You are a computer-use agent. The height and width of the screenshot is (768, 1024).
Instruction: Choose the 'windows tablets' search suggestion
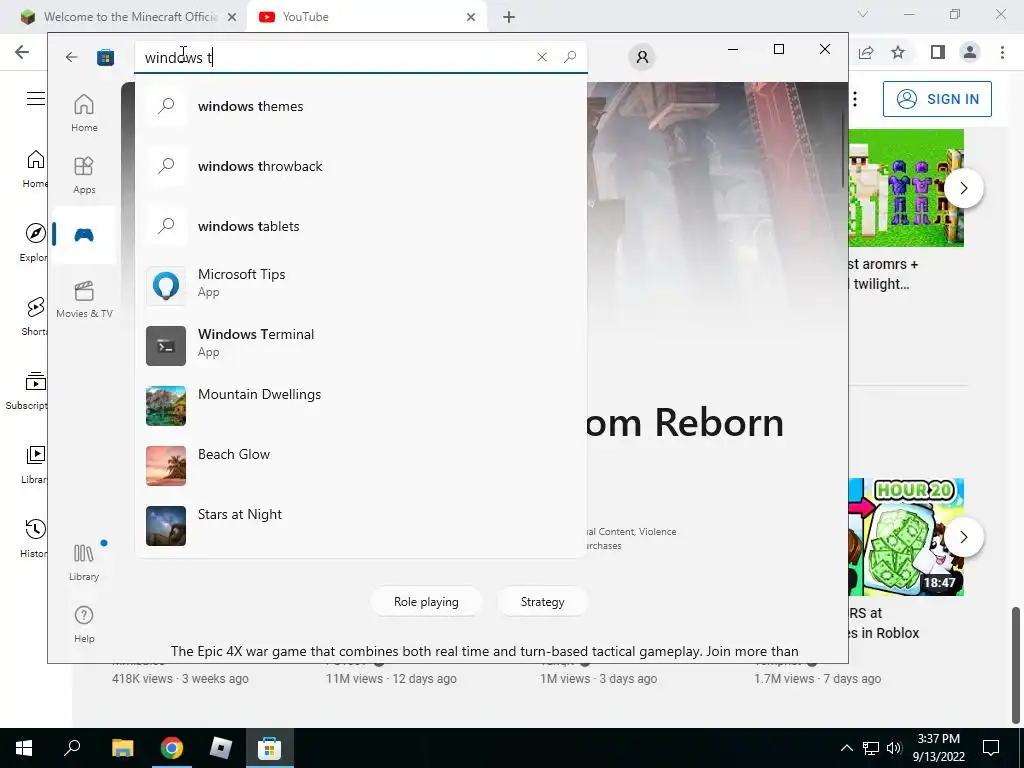(360, 227)
